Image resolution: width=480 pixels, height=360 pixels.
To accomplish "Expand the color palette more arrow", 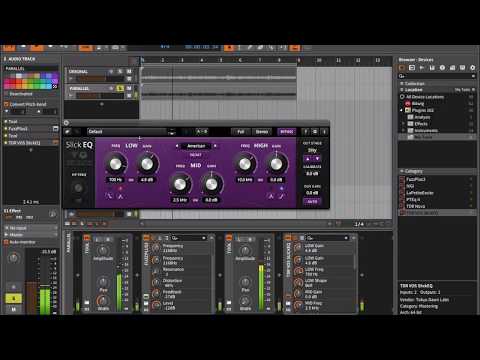I will pos(55,86).
